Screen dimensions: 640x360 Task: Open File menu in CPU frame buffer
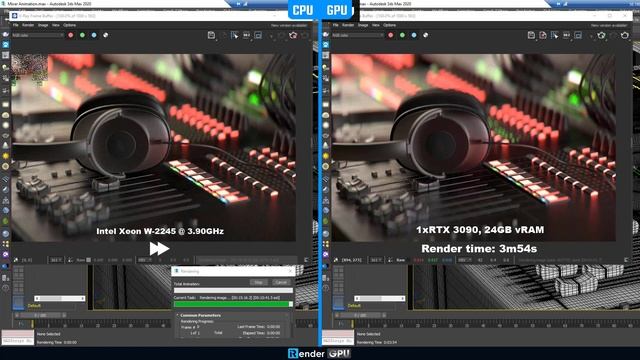click(x=16, y=25)
